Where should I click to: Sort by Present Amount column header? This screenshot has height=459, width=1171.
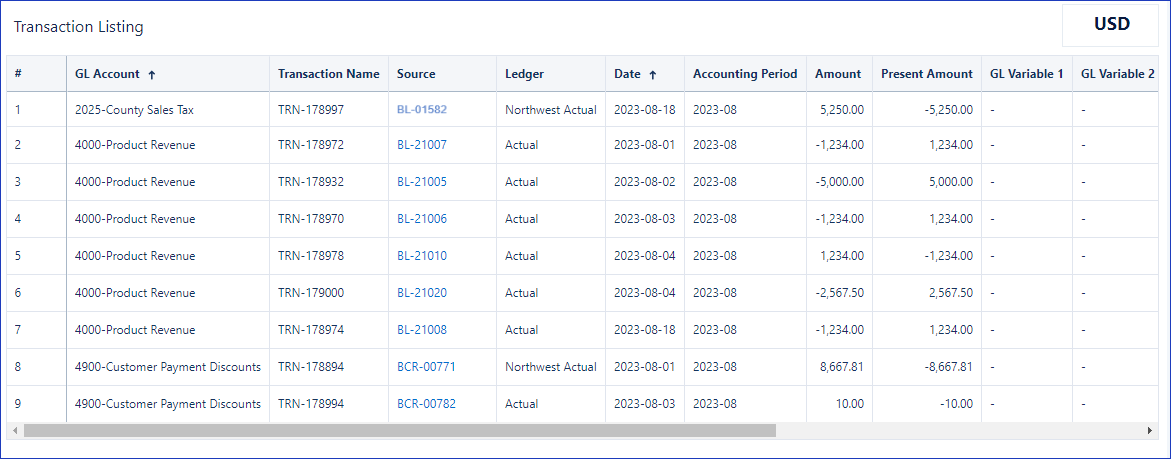tap(927, 74)
